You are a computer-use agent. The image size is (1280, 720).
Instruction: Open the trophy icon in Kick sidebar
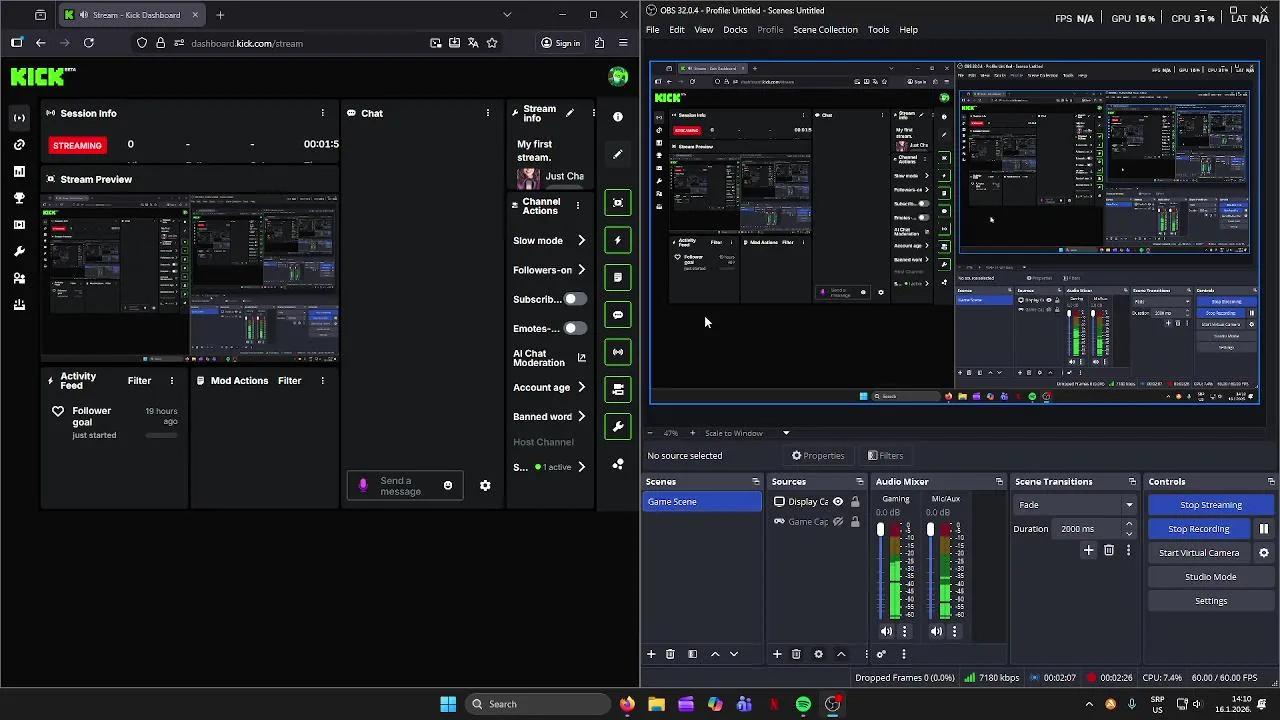coord(19,198)
